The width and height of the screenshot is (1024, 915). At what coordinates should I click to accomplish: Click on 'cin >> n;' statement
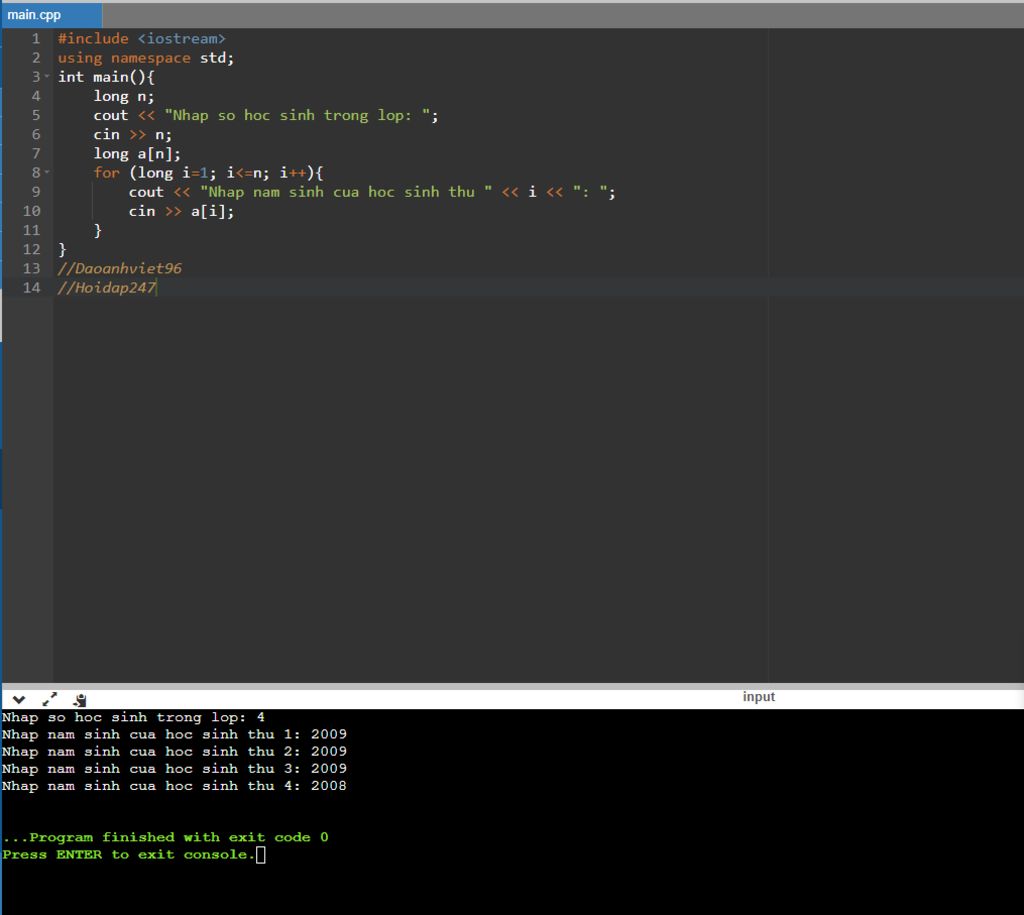tap(133, 135)
